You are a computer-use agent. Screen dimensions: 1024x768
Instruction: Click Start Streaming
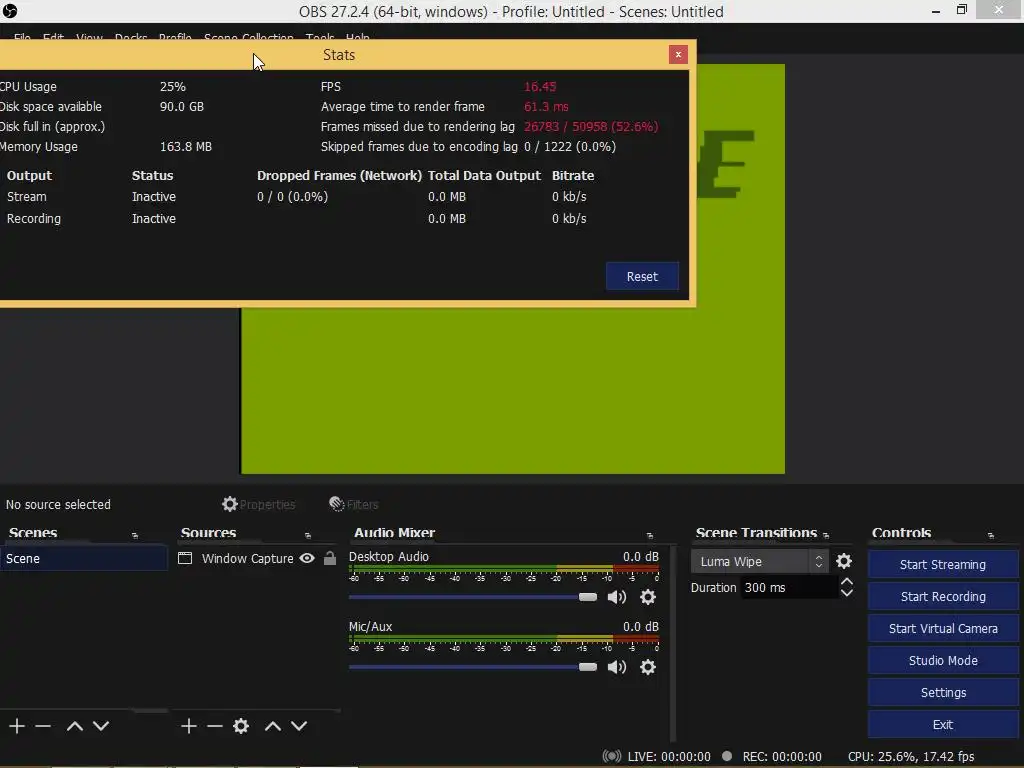pyautogui.click(x=942, y=564)
